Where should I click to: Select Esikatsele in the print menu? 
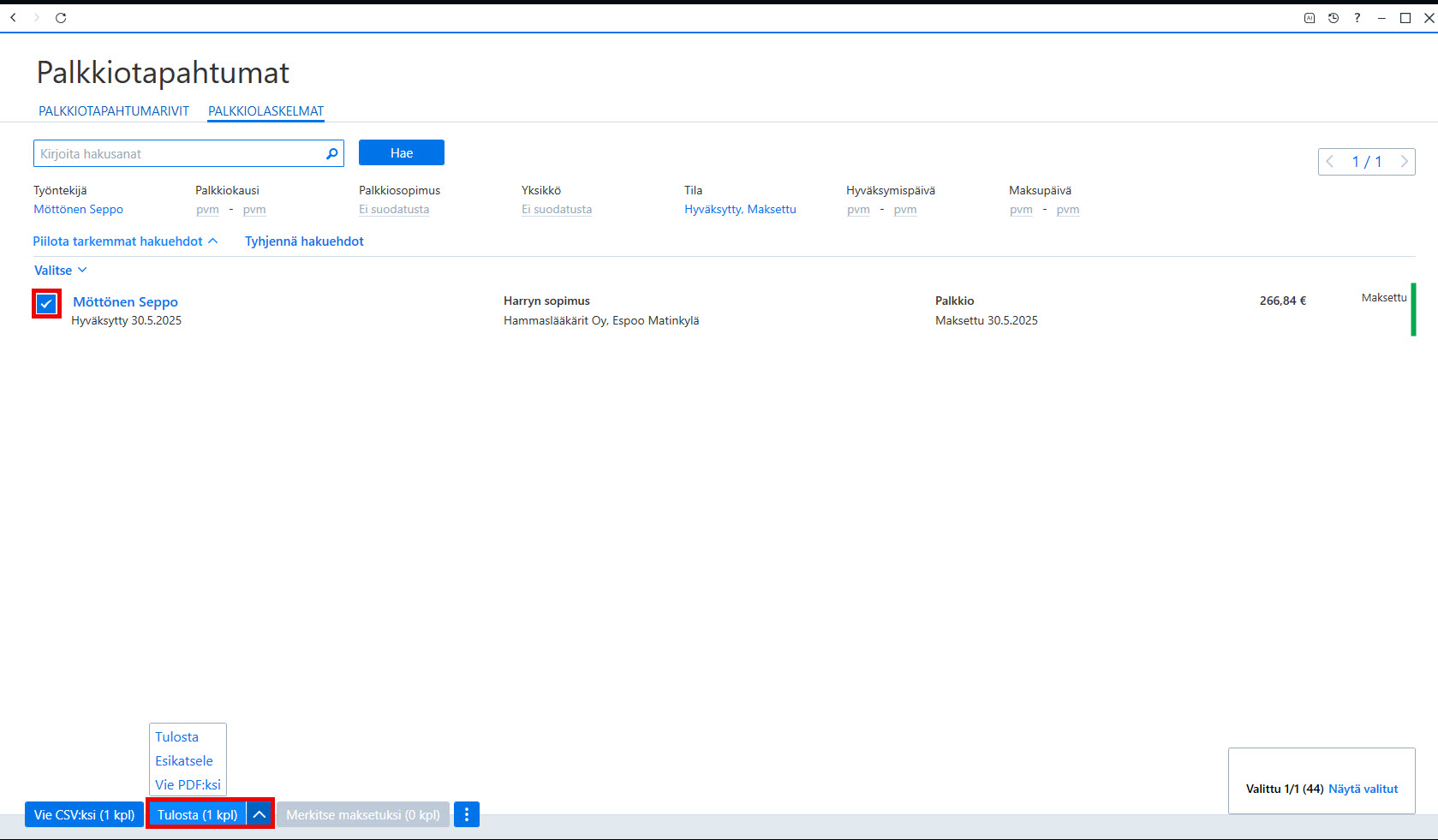184,760
